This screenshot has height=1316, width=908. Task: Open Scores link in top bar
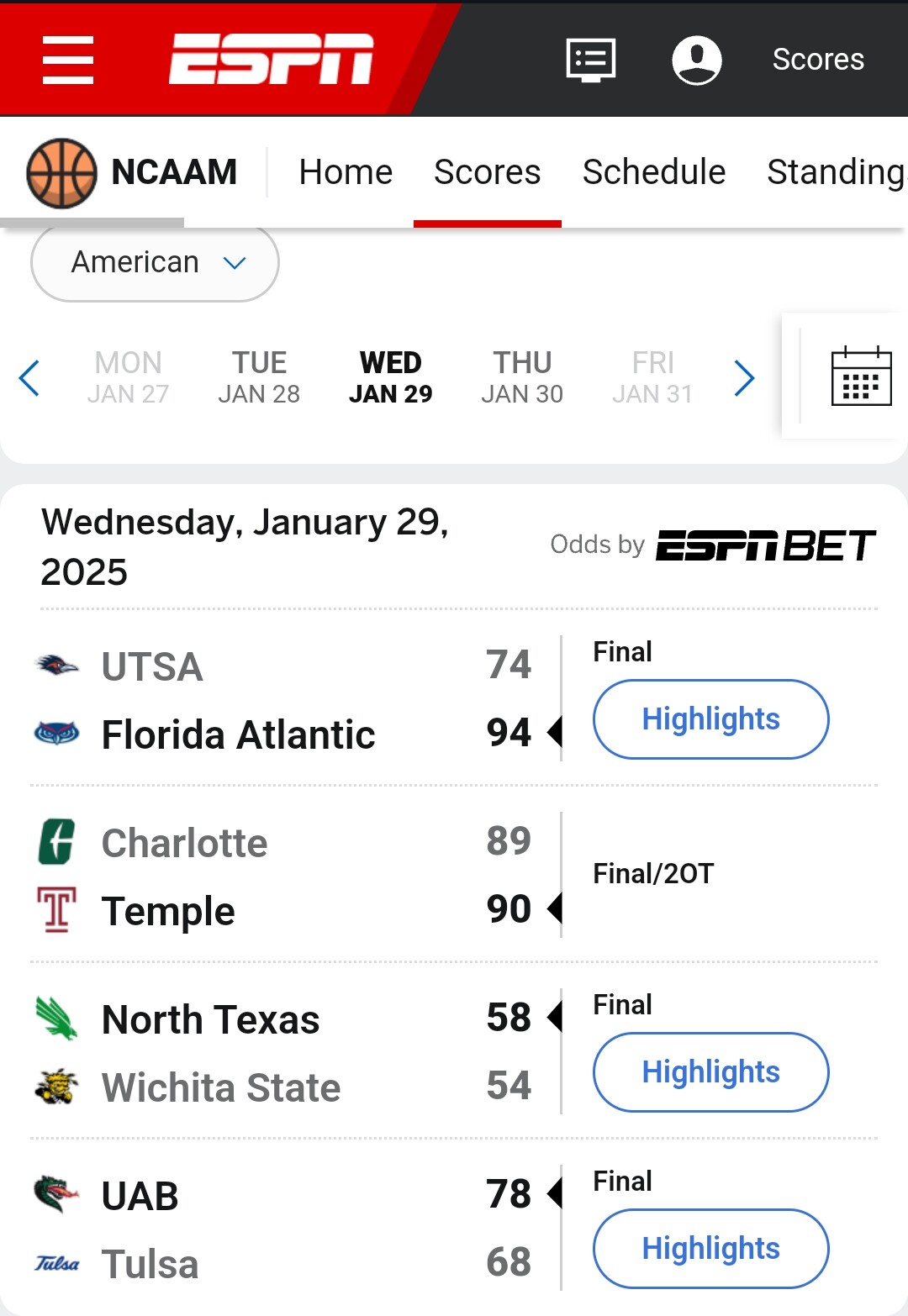(817, 60)
